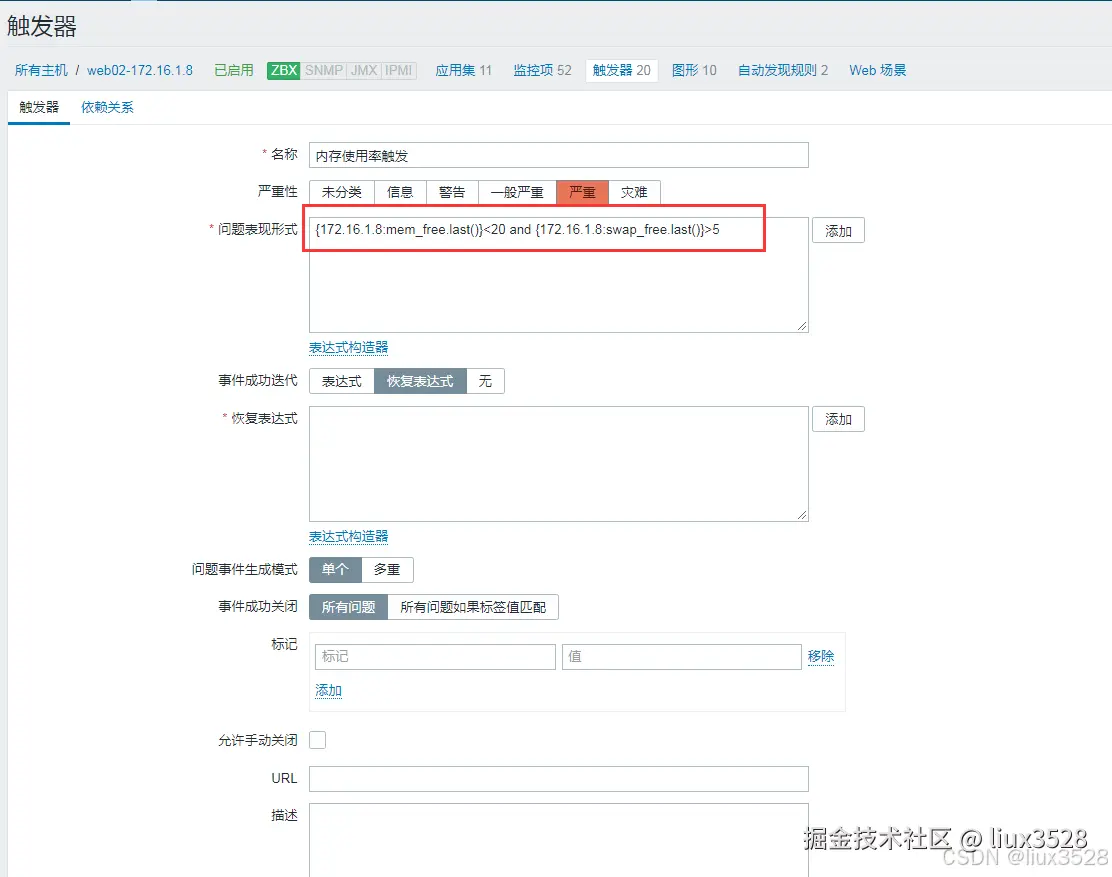Select severity 一般严重
Image resolution: width=1112 pixels, height=877 pixels.
(517, 192)
